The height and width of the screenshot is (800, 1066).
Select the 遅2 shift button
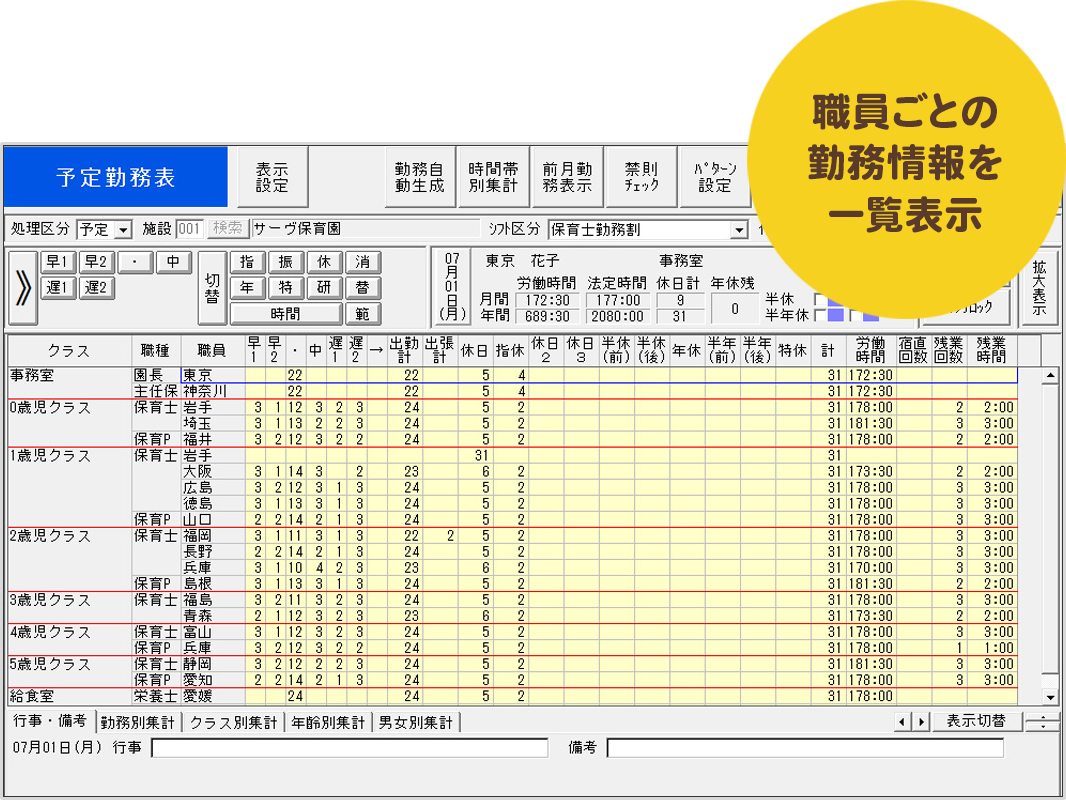pos(97,289)
